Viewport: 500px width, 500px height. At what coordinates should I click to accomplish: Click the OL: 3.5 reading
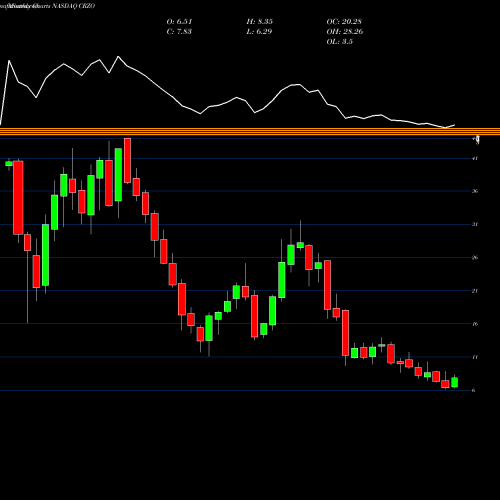pos(340,42)
